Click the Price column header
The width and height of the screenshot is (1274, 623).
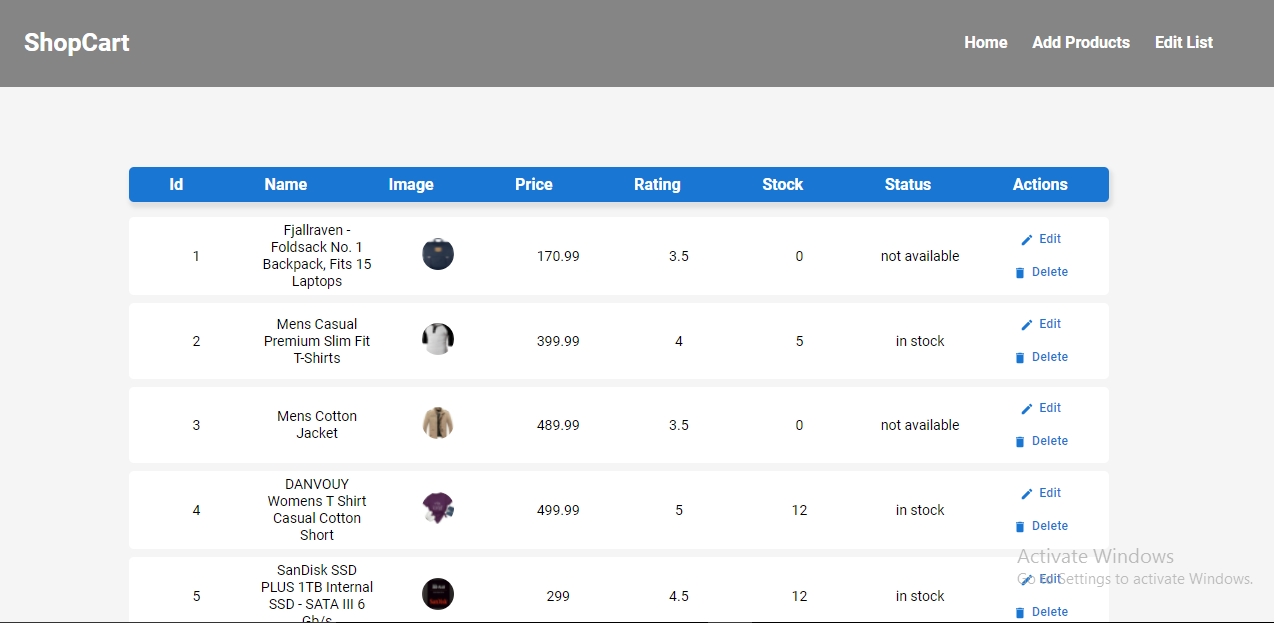click(x=533, y=184)
